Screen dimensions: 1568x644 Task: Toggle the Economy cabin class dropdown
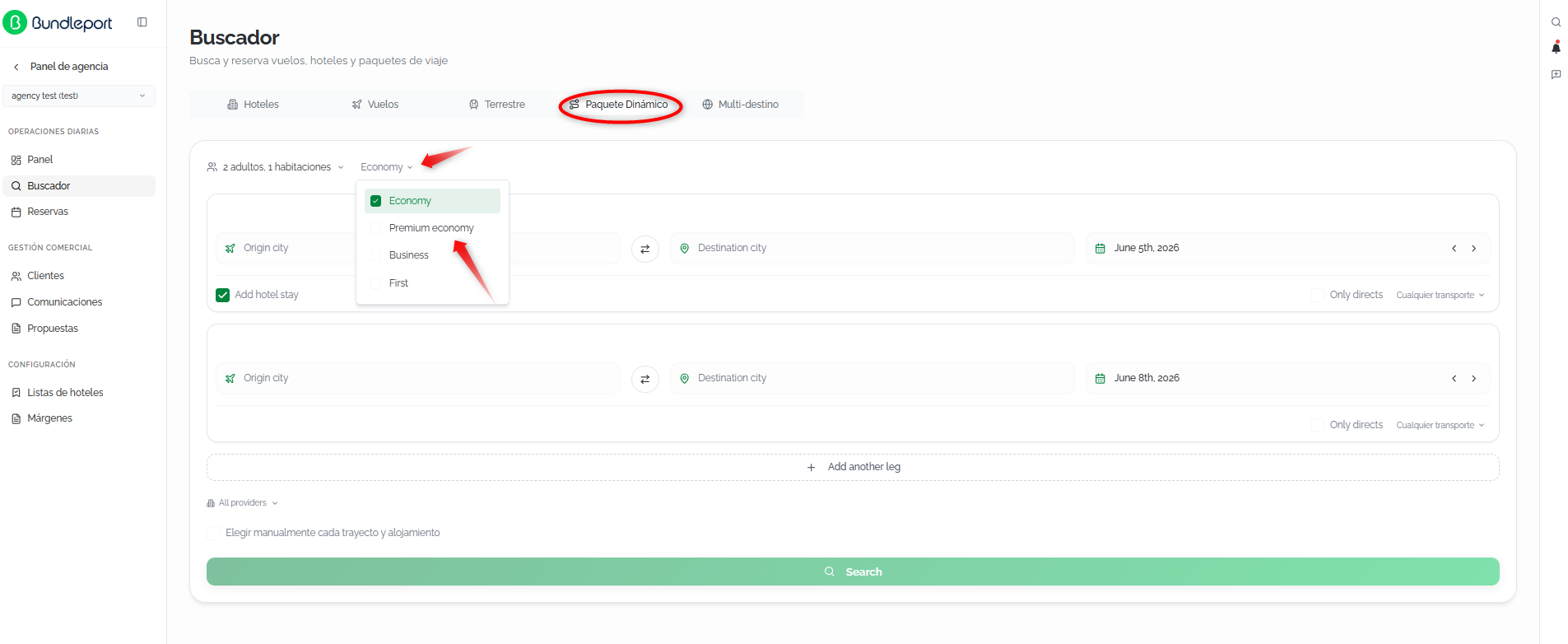tap(387, 167)
